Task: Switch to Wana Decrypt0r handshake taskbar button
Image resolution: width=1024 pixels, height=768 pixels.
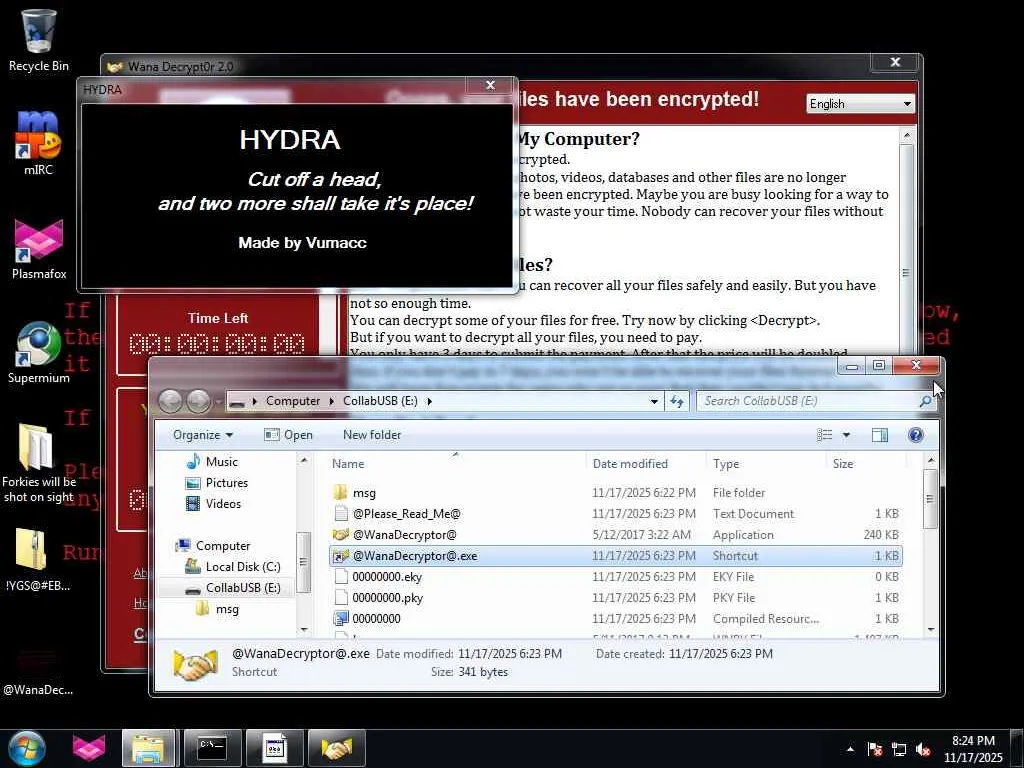Action: (x=336, y=748)
